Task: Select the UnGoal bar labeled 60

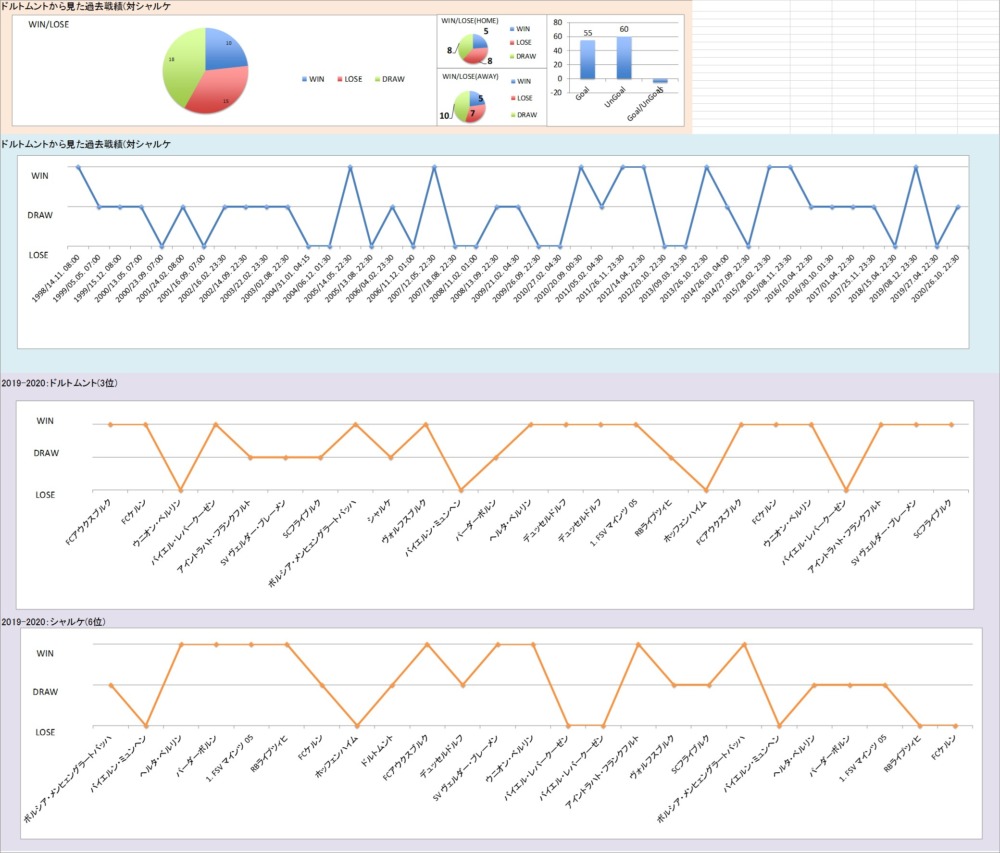Action: click(624, 57)
